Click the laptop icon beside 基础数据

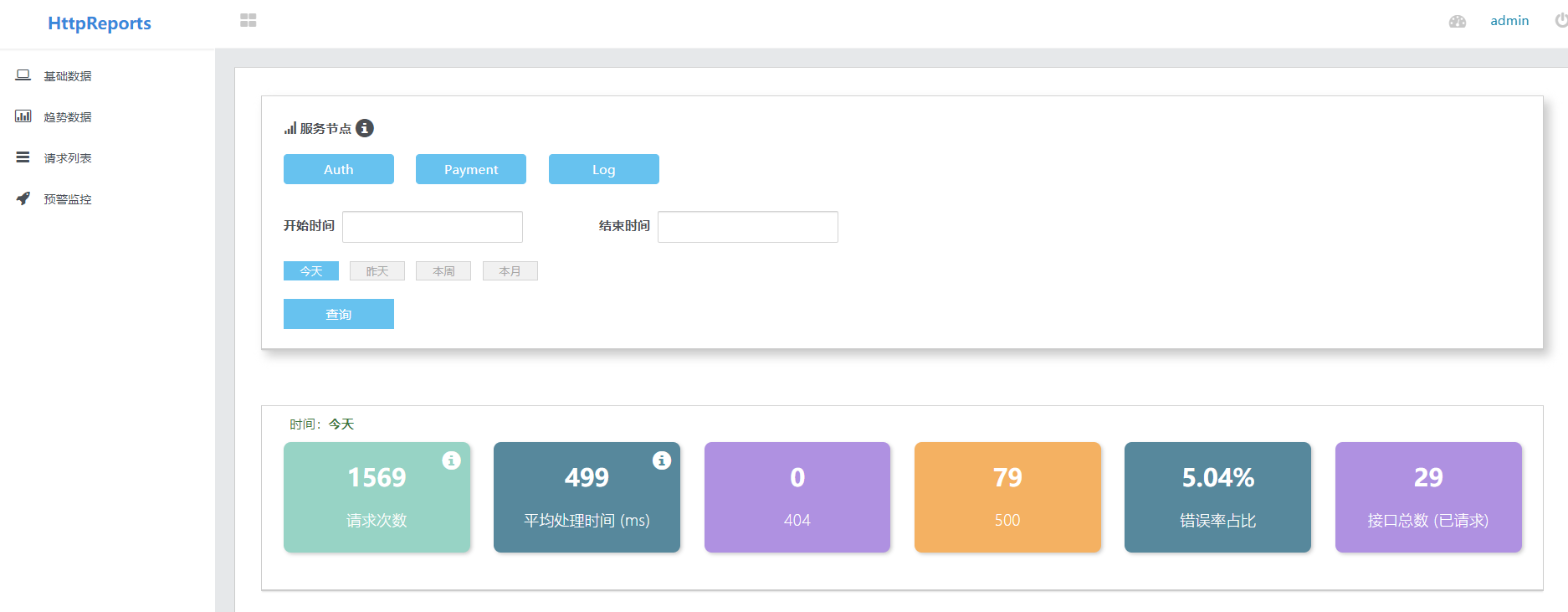point(23,75)
